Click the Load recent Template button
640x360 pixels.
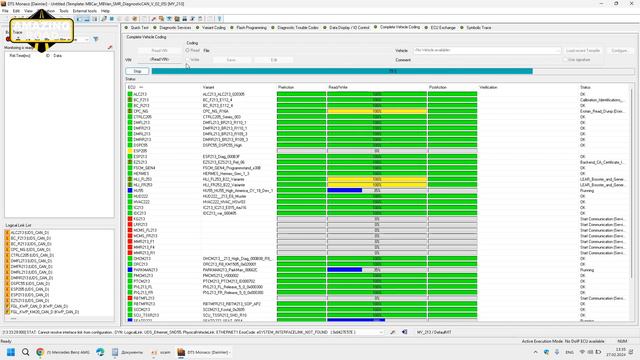583,50
